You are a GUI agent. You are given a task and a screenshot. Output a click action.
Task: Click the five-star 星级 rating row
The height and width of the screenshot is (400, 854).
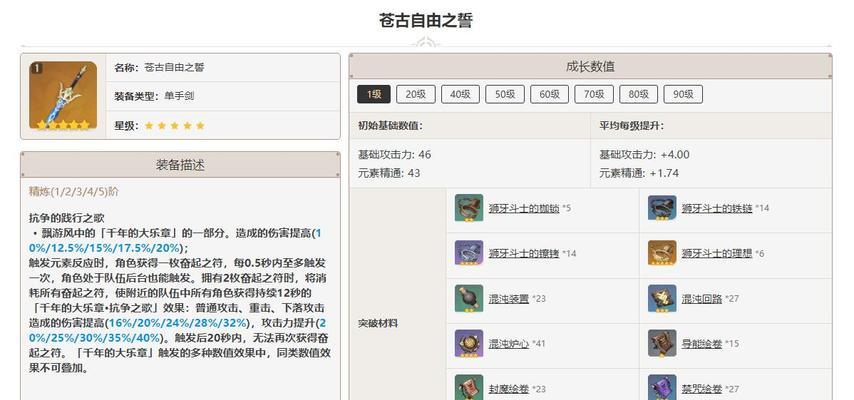(223, 125)
